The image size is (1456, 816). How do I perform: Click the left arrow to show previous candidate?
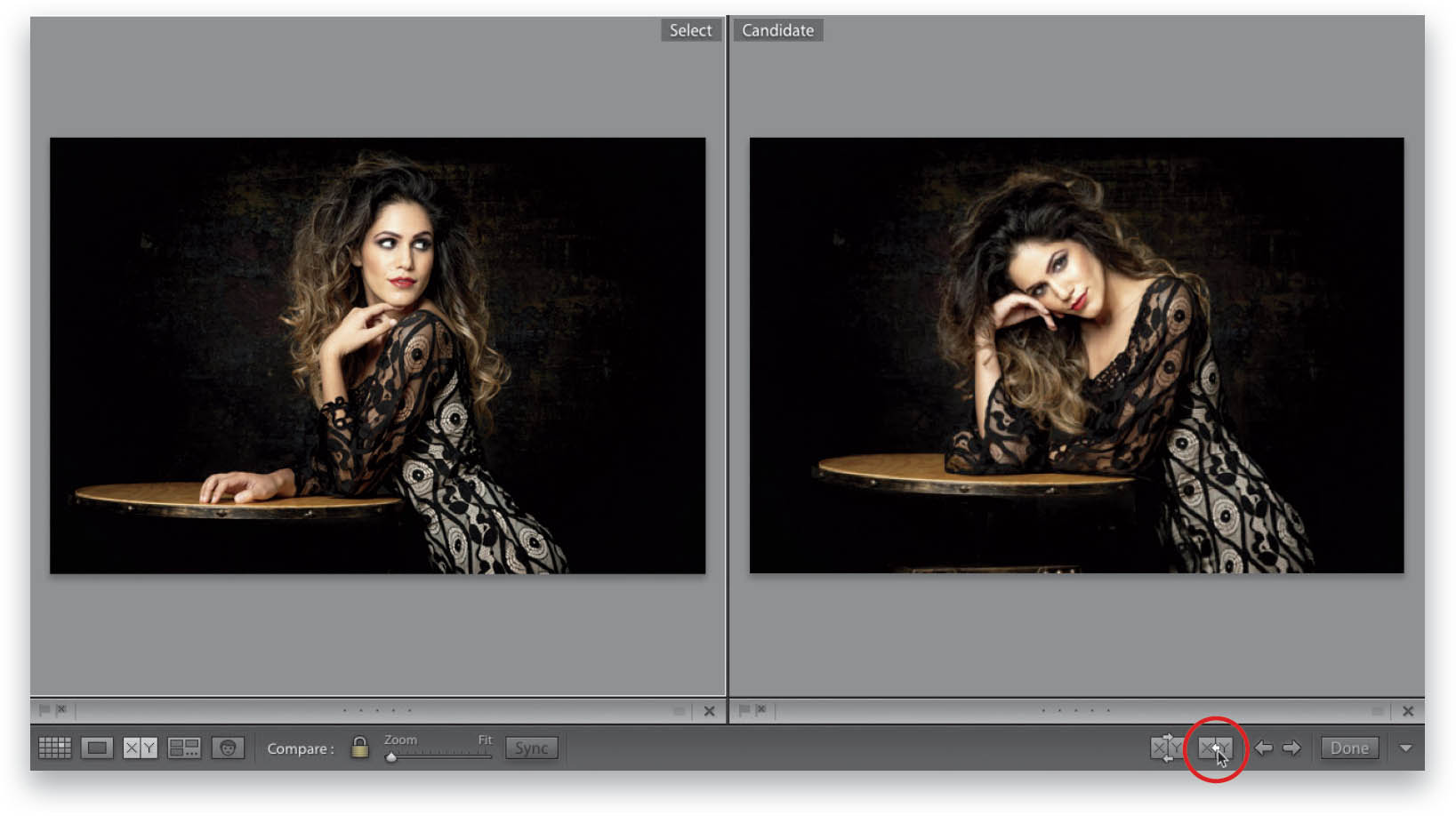tap(1265, 748)
